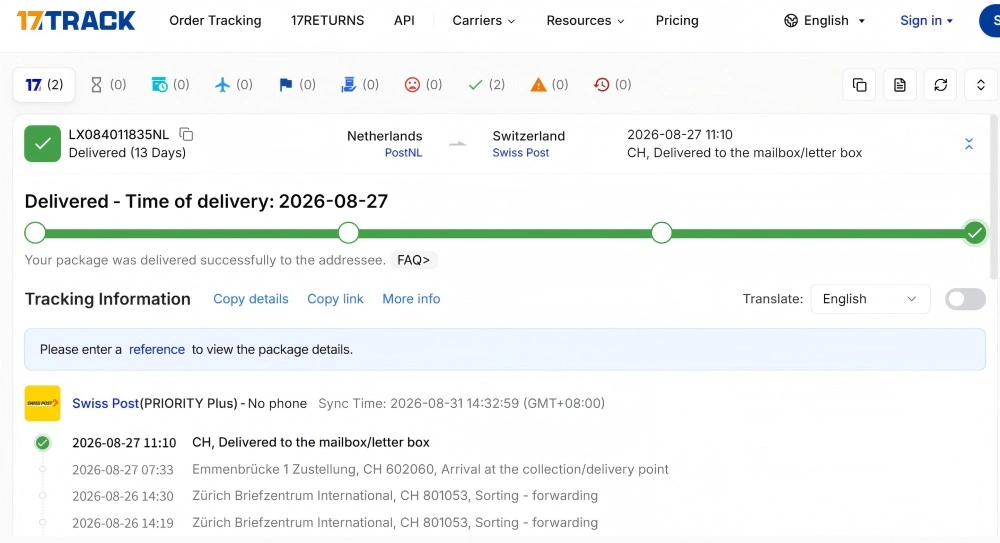Click the copy all numbers toolbar icon

pos(859,85)
